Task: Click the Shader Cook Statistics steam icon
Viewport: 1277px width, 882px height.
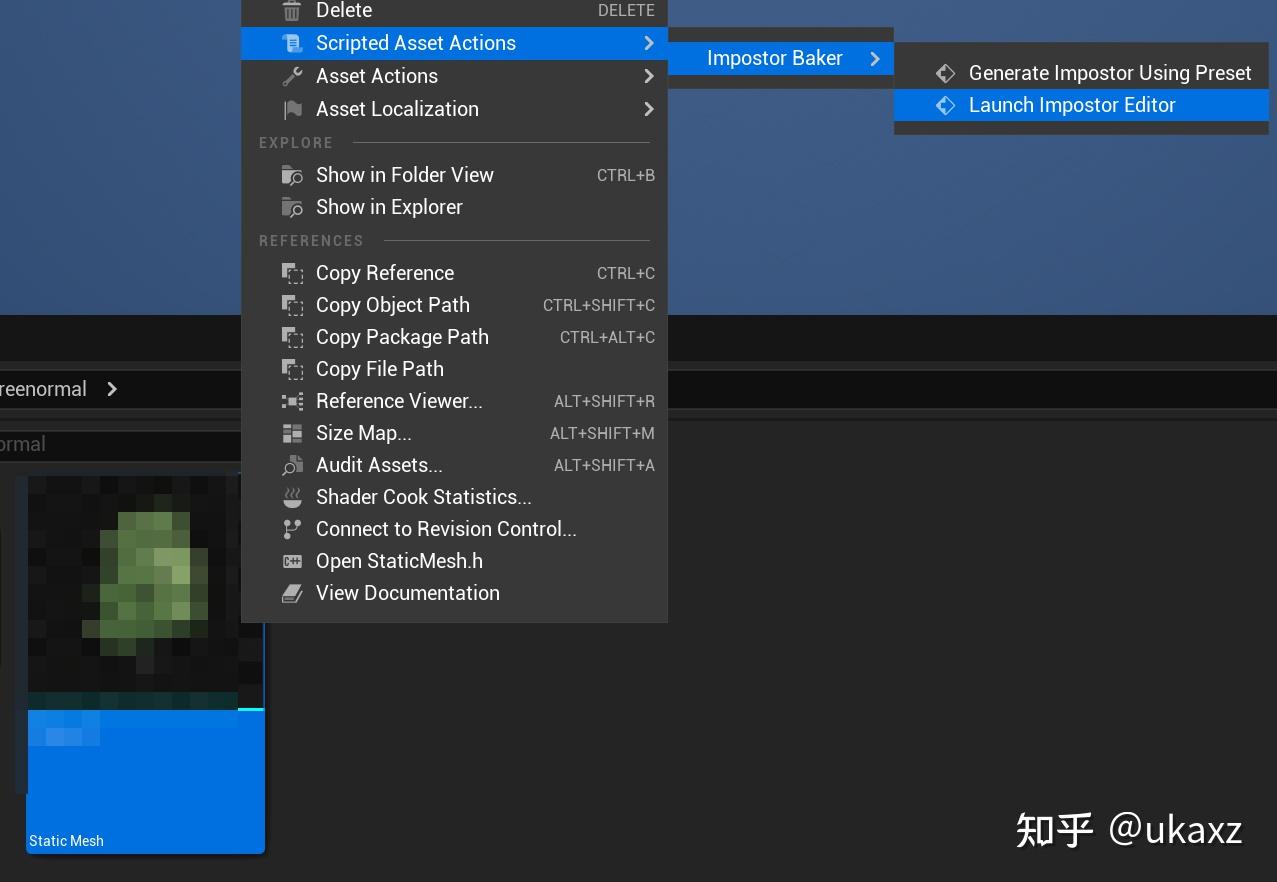Action: [292, 497]
